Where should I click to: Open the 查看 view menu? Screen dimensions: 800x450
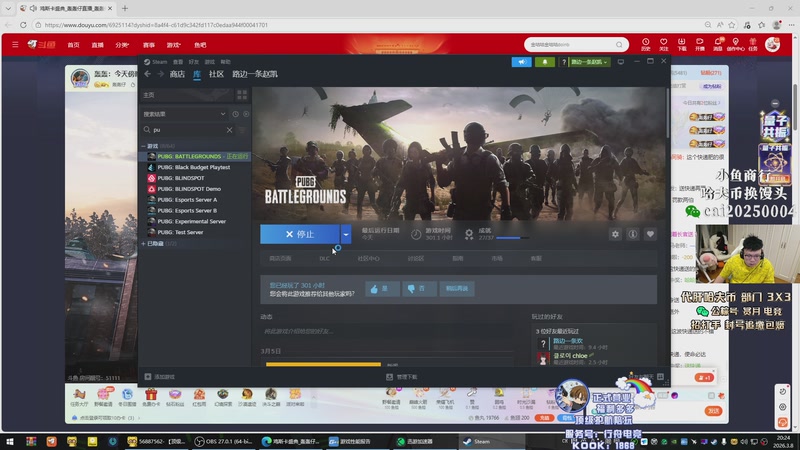[178, 62]
